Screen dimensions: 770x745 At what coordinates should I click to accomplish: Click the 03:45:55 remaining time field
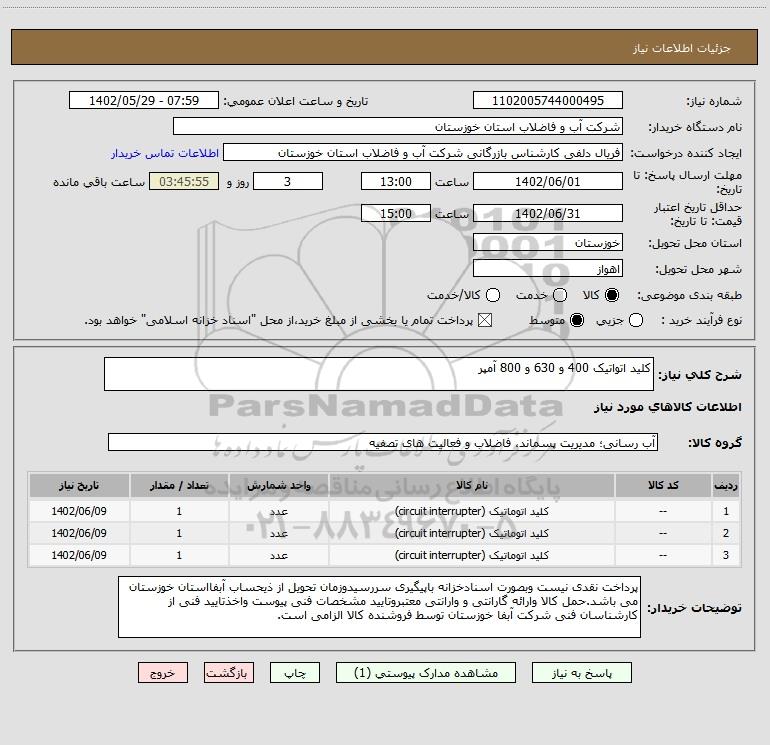184,182
